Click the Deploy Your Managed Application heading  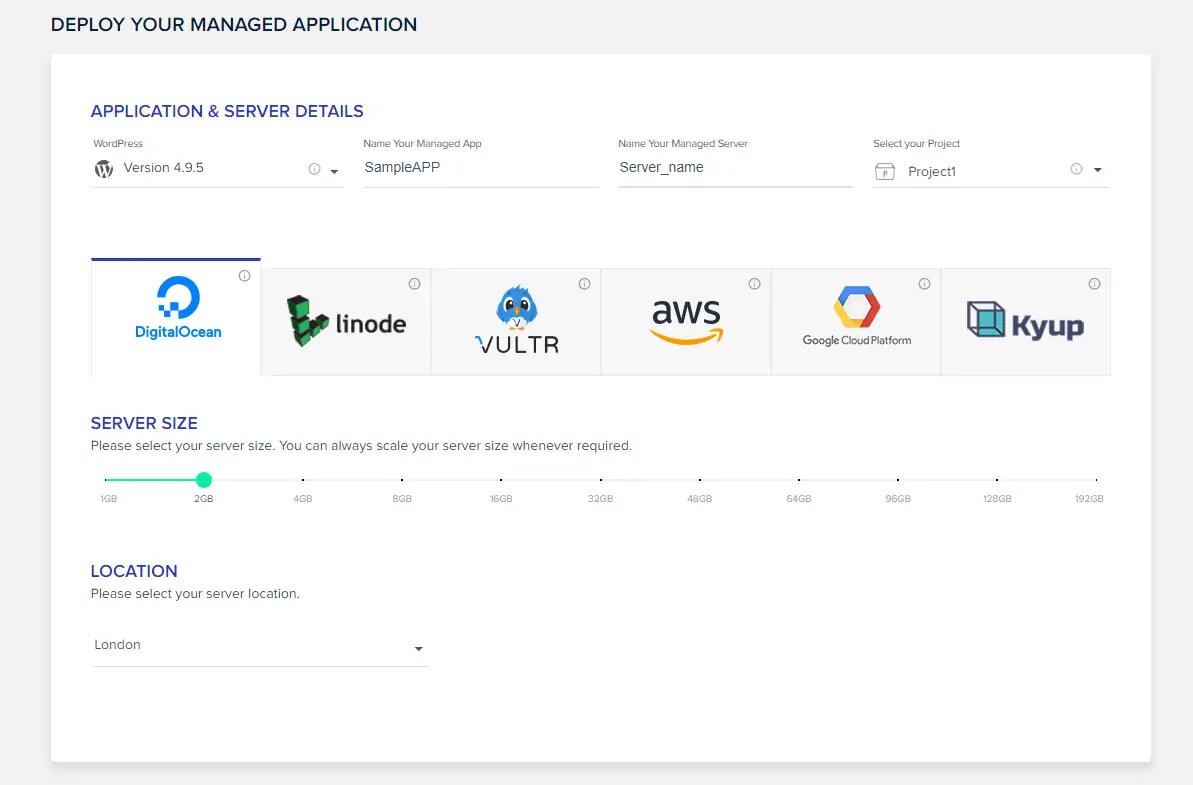click(234, 24)
